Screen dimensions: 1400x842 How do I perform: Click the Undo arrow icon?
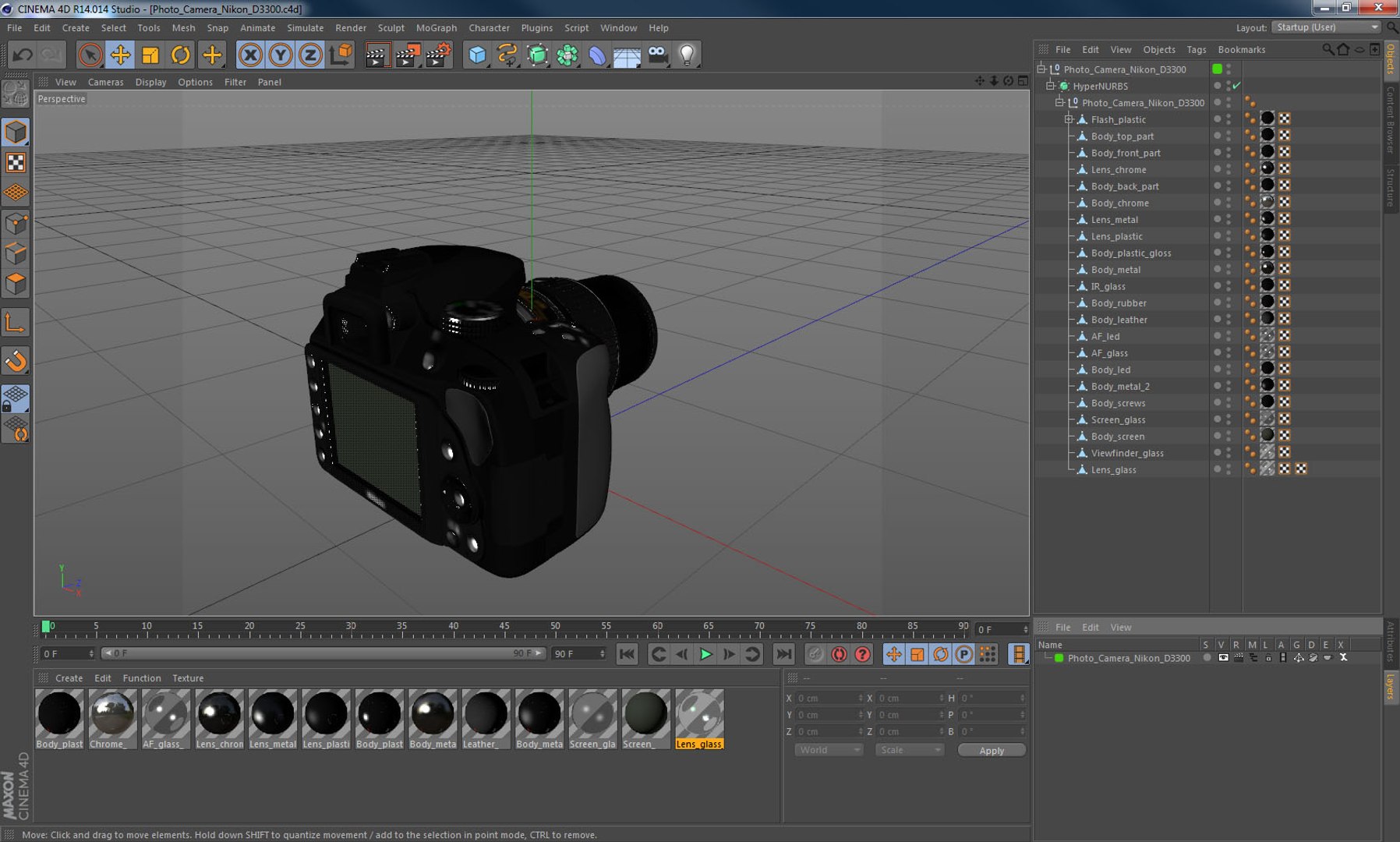(x=23, y=55)
